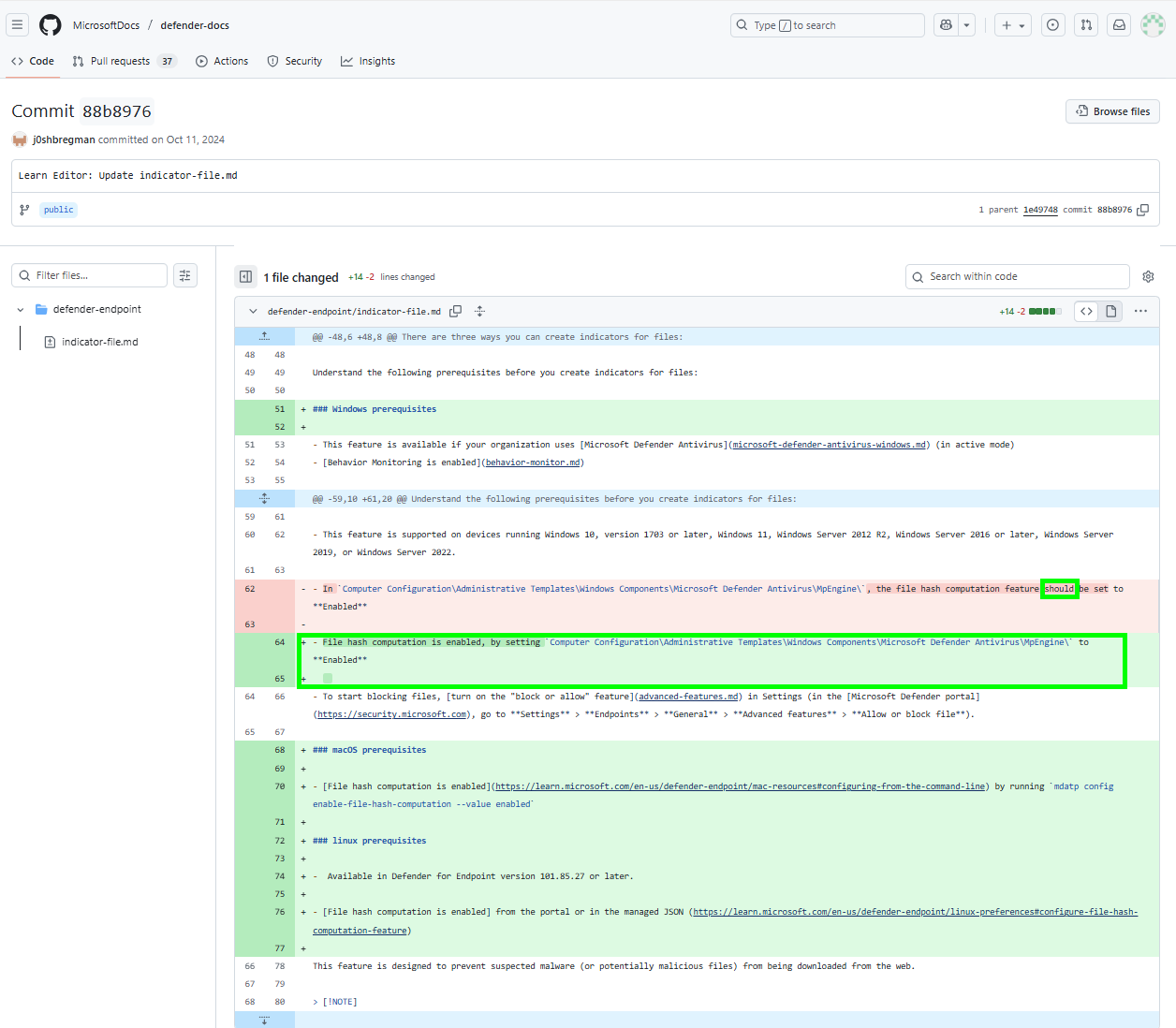Click the Filter files input
The height and width of the screenshot is (1028, 1176).
tap(89, 275)
